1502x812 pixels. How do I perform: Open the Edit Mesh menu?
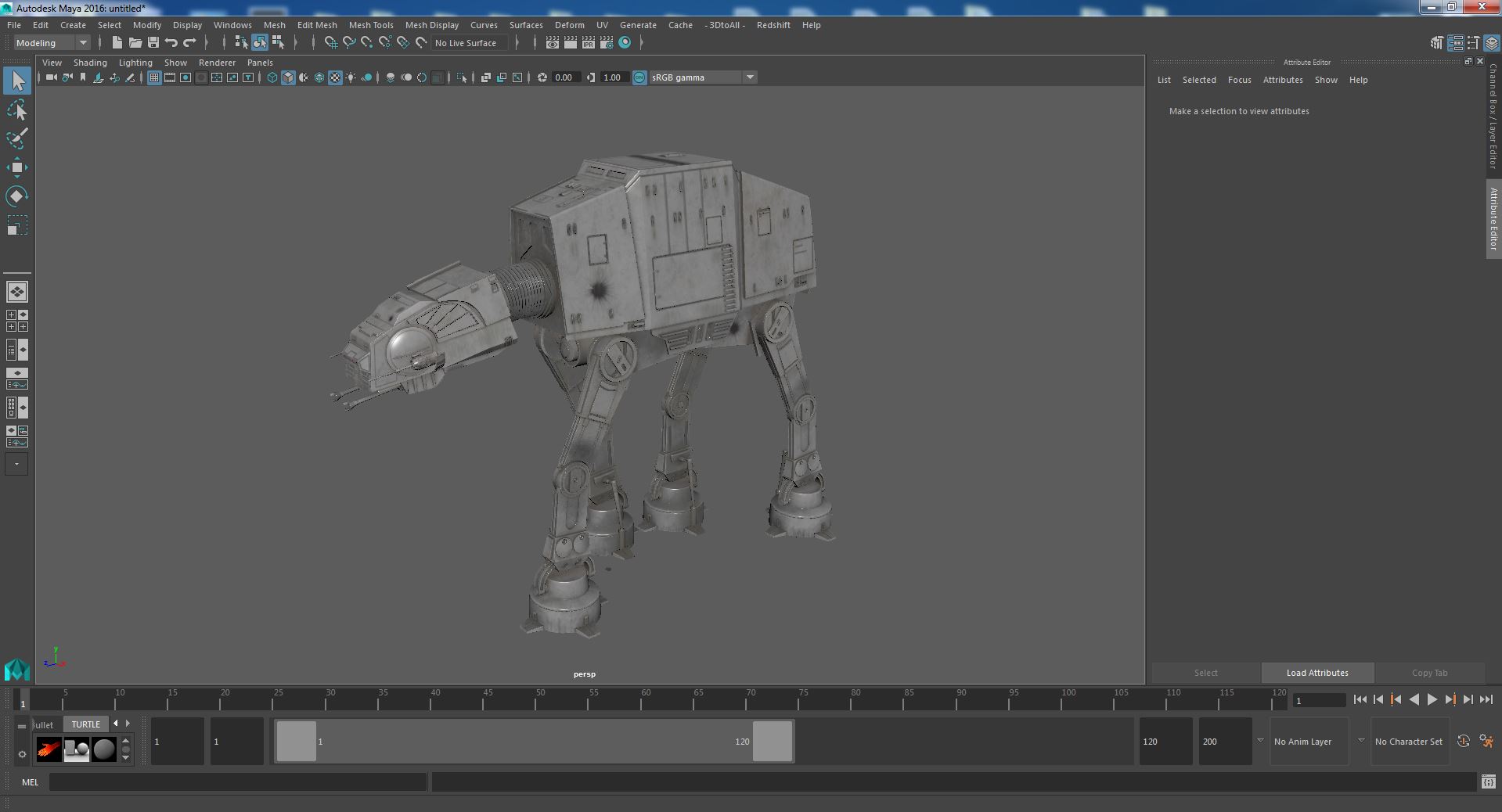pyautogui.click(x=317, y=25)
